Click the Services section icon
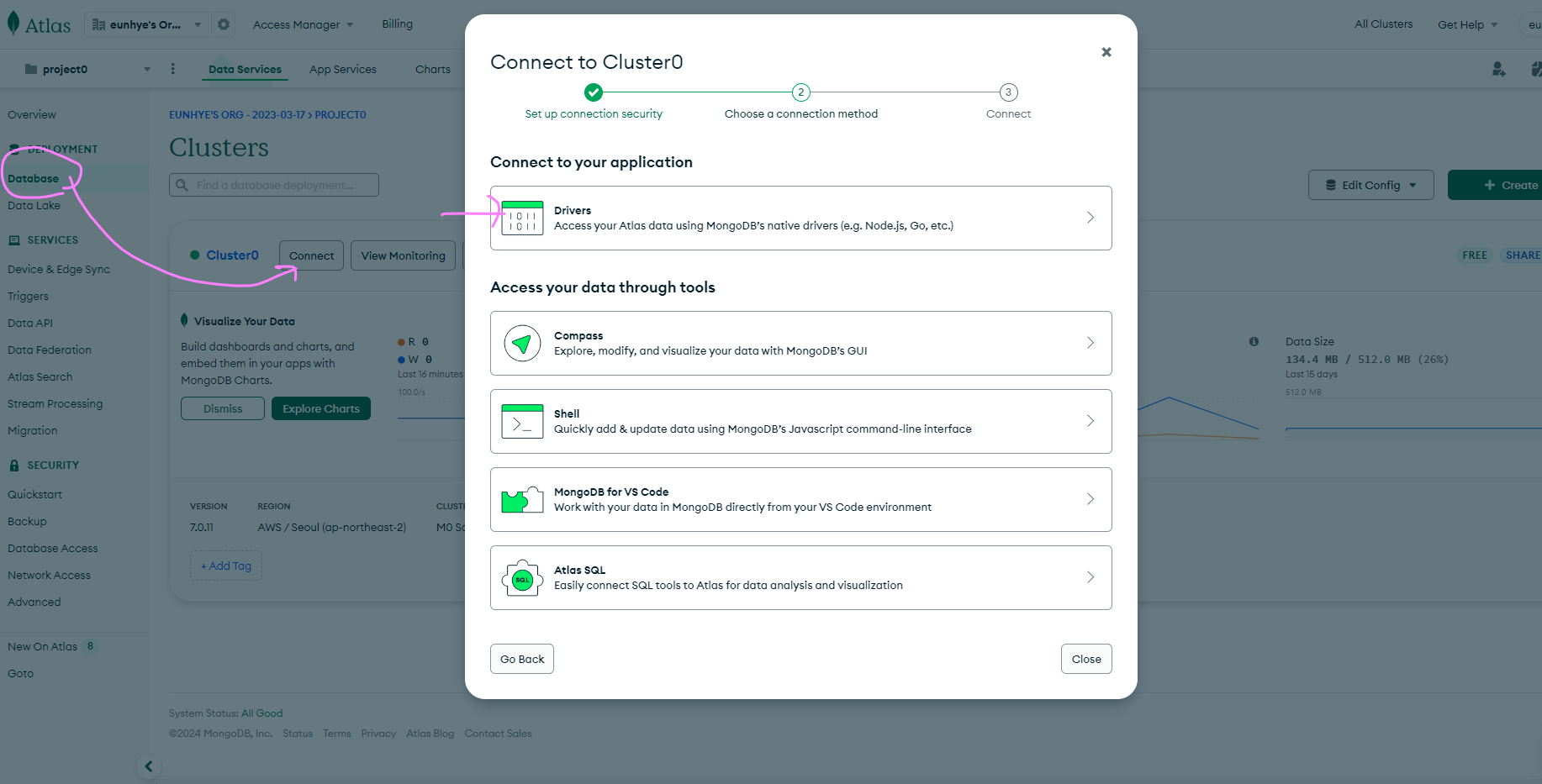Screen dimensions: 1542x784 tap(14, 240)
